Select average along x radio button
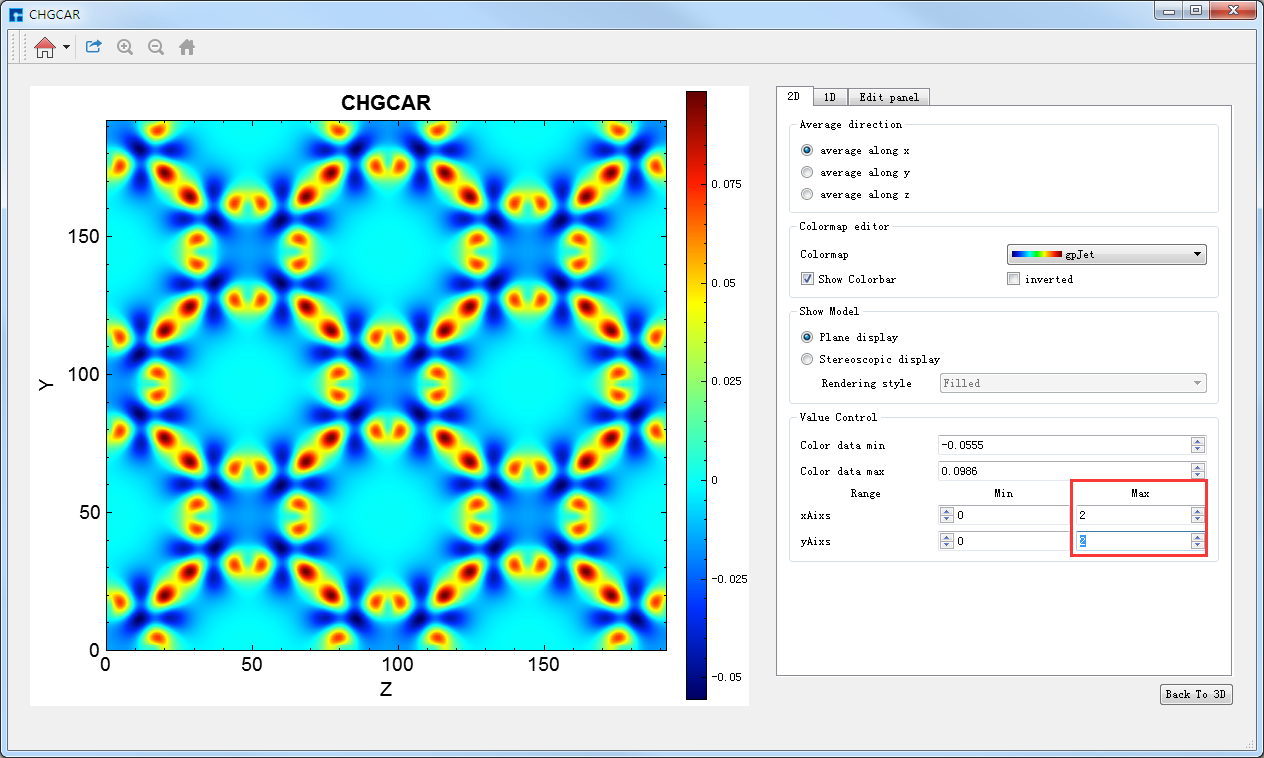The image size is (1264, 758). click(807, 150)
